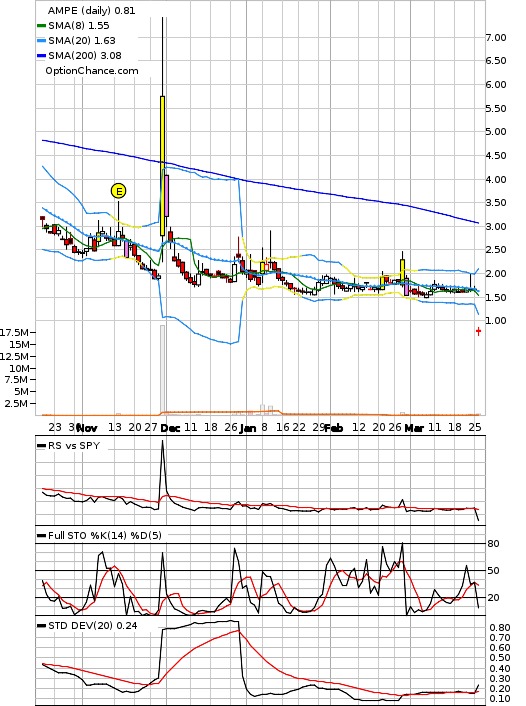Click the Dec label on date axis

coord(170,428)
